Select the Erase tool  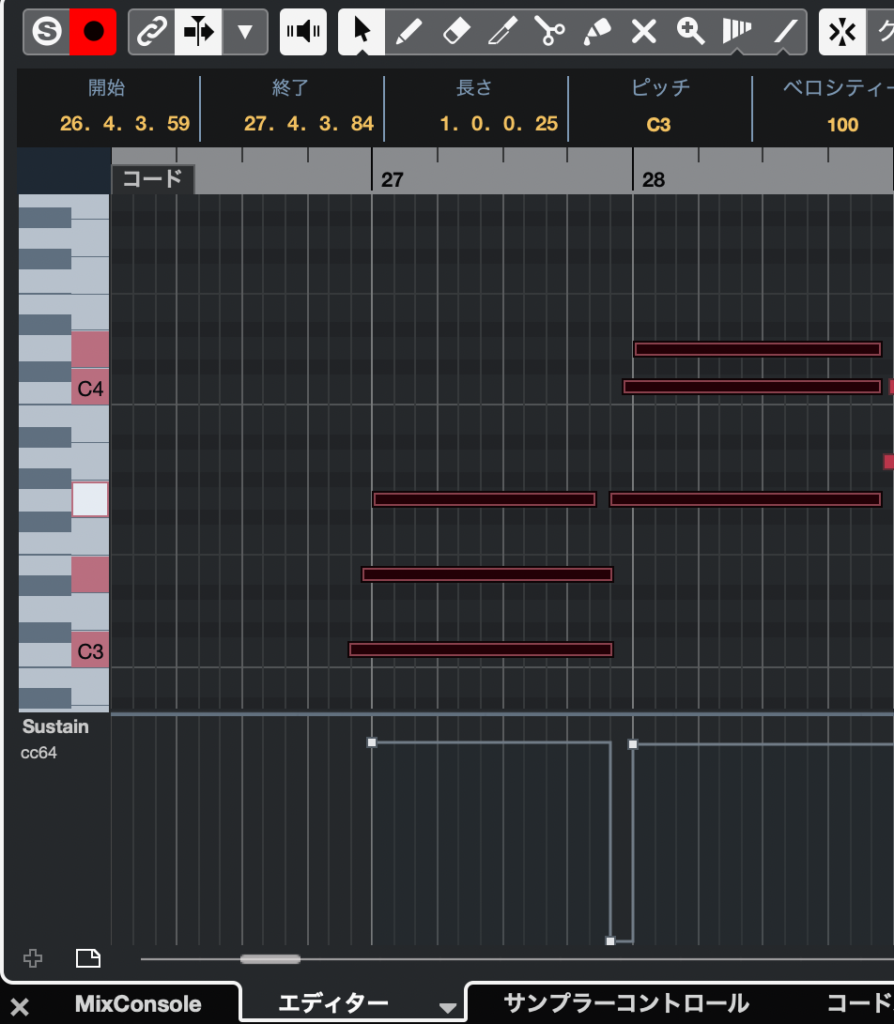(x=455, y=32)
